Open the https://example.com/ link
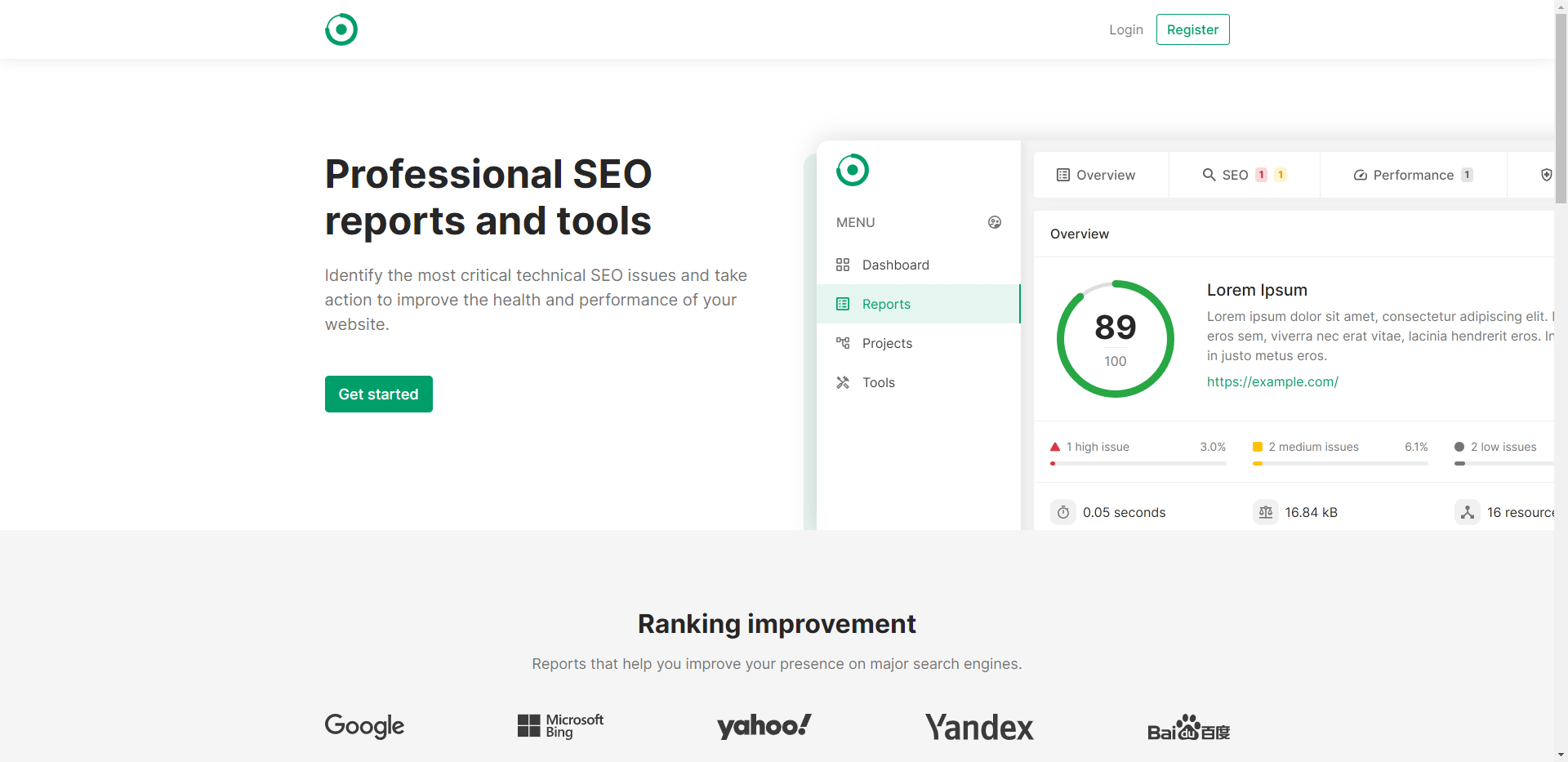Image resolution: width=1568 pixels, height=762 pixels. coord(1272,381)
